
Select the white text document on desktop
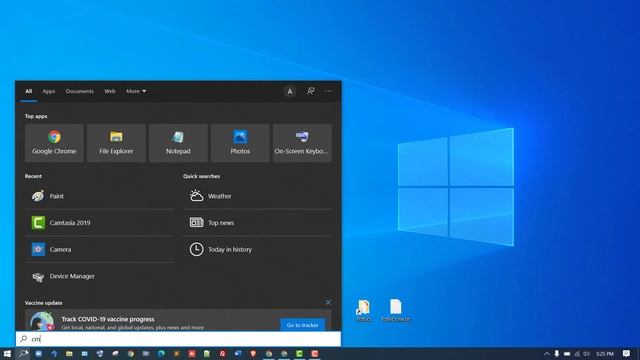(x=396, y=311)
